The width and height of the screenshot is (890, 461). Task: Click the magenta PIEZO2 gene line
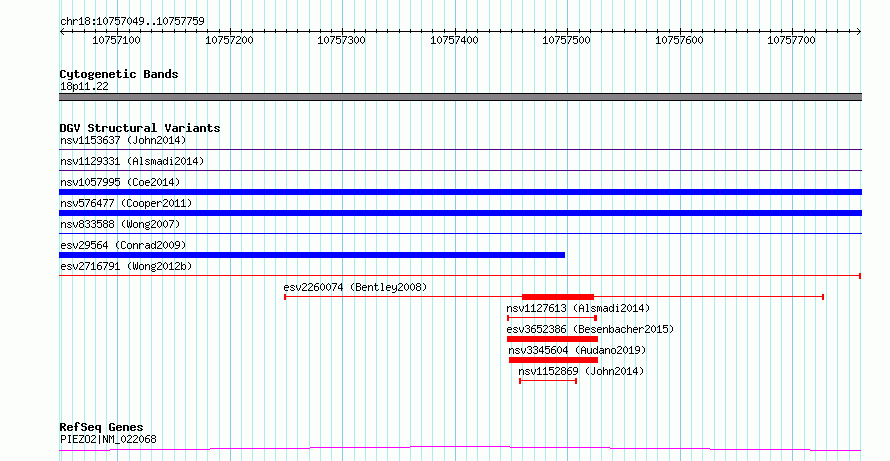click(x=460, y=449)
